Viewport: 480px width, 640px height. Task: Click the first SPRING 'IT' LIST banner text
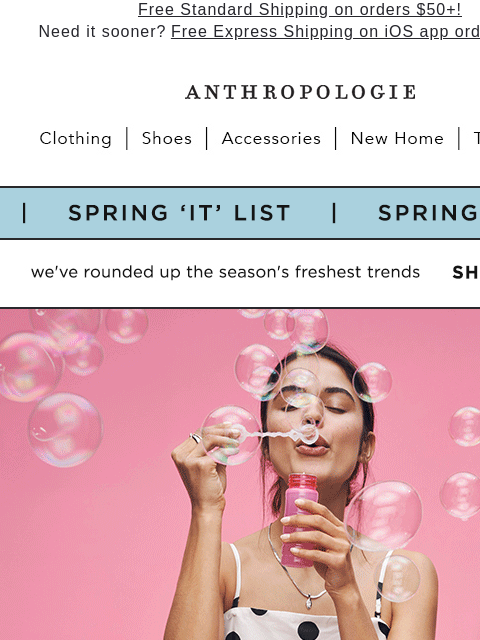179,213
